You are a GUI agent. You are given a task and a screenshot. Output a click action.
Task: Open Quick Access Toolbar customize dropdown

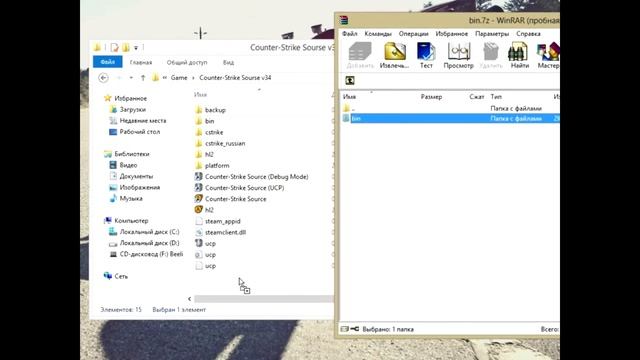136,48
